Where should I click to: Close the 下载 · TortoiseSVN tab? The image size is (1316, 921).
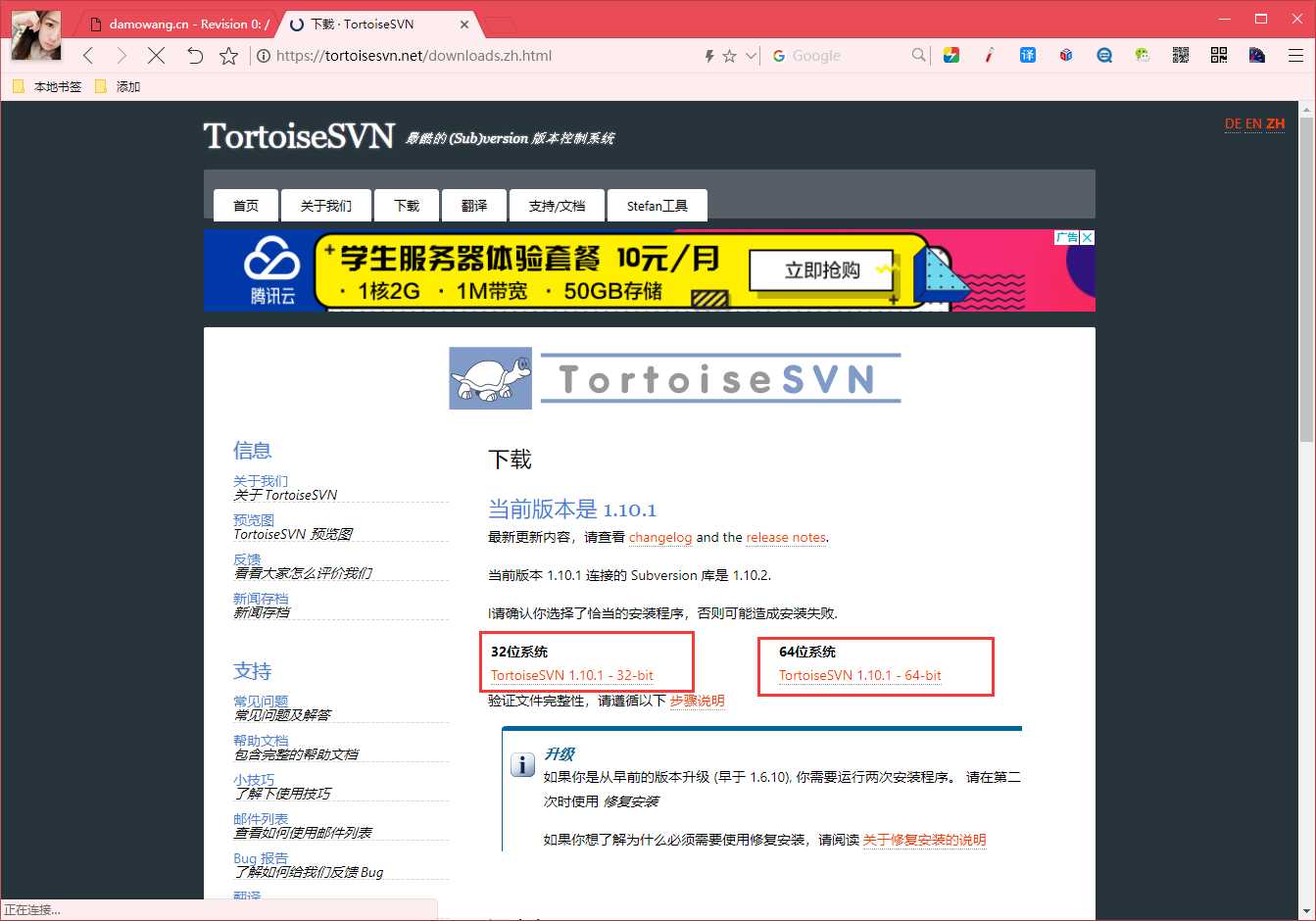tap(464, 24)
